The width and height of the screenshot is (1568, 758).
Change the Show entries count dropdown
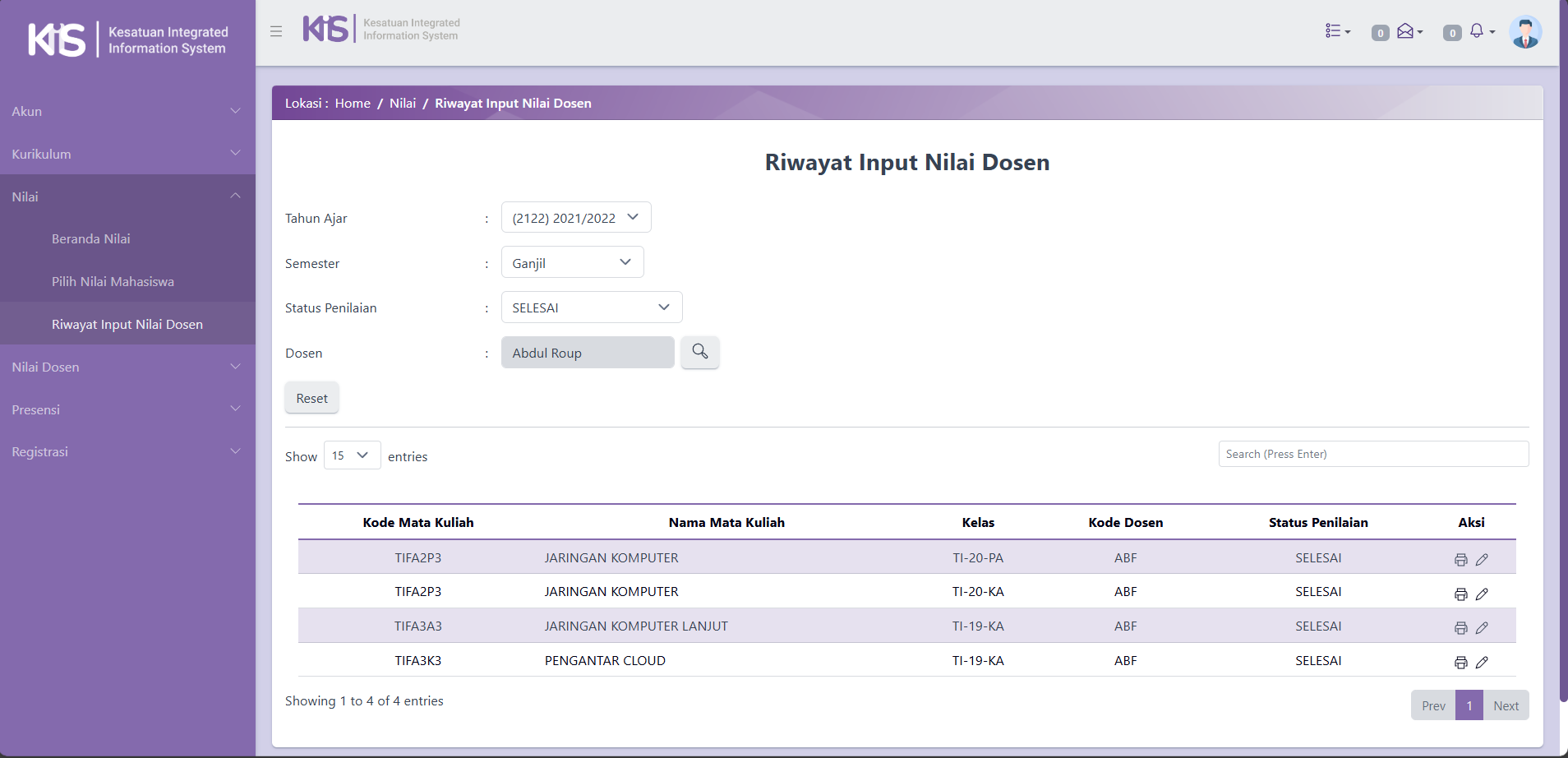click(x=352, y=455)
